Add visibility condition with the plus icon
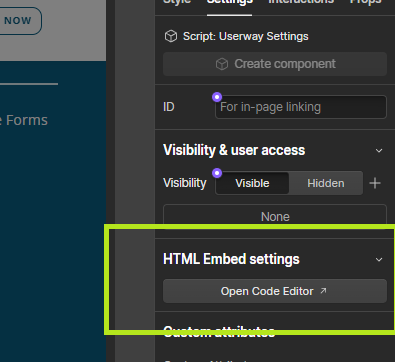Screen dimensions: 395x362 click(375, 183)
